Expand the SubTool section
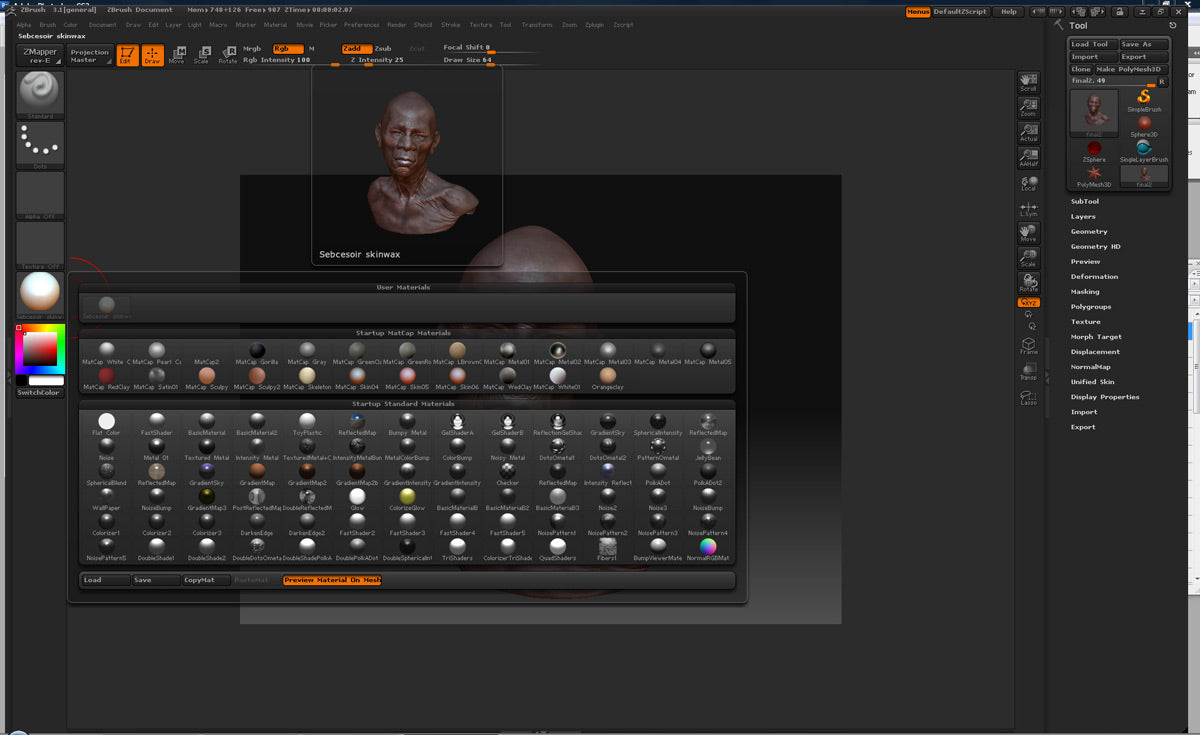The image size is (1200, 735). [1085, 201]
